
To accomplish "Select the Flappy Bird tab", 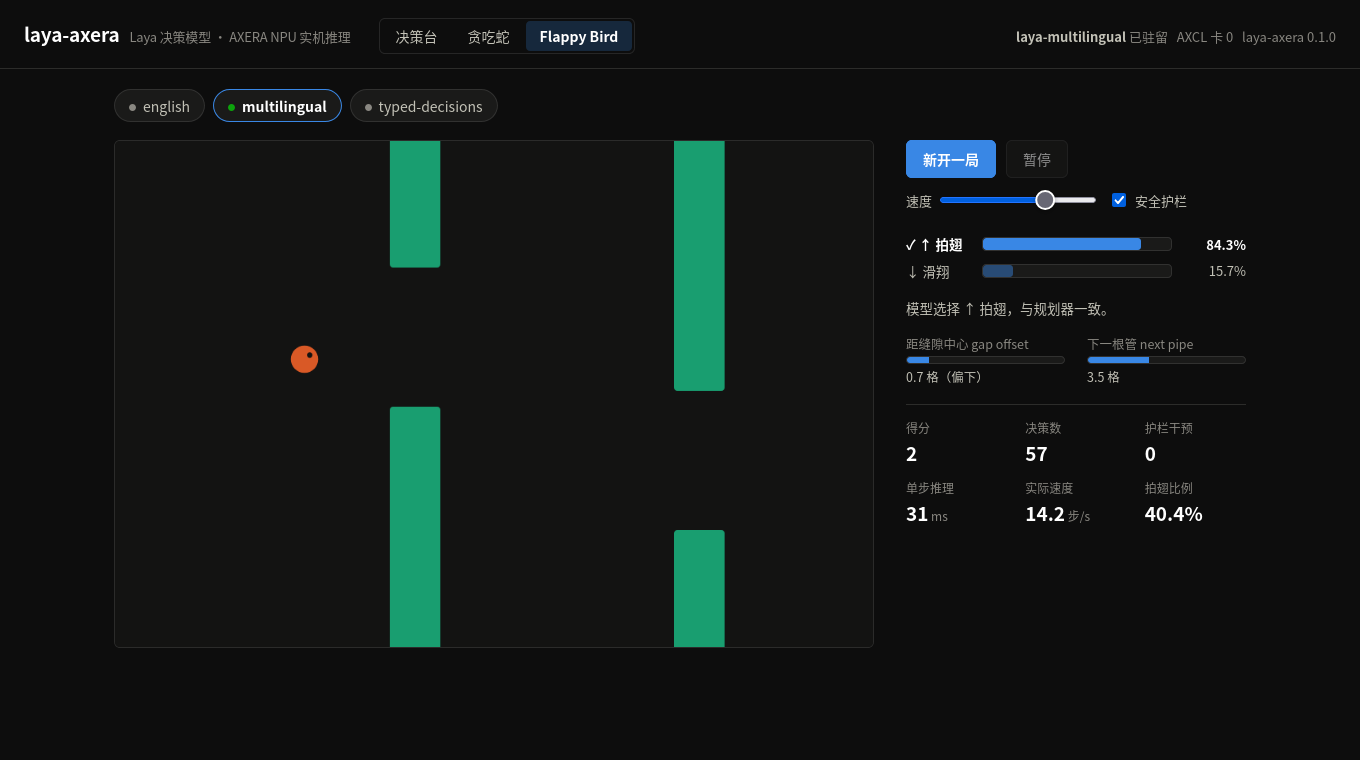I will [579, 37].
